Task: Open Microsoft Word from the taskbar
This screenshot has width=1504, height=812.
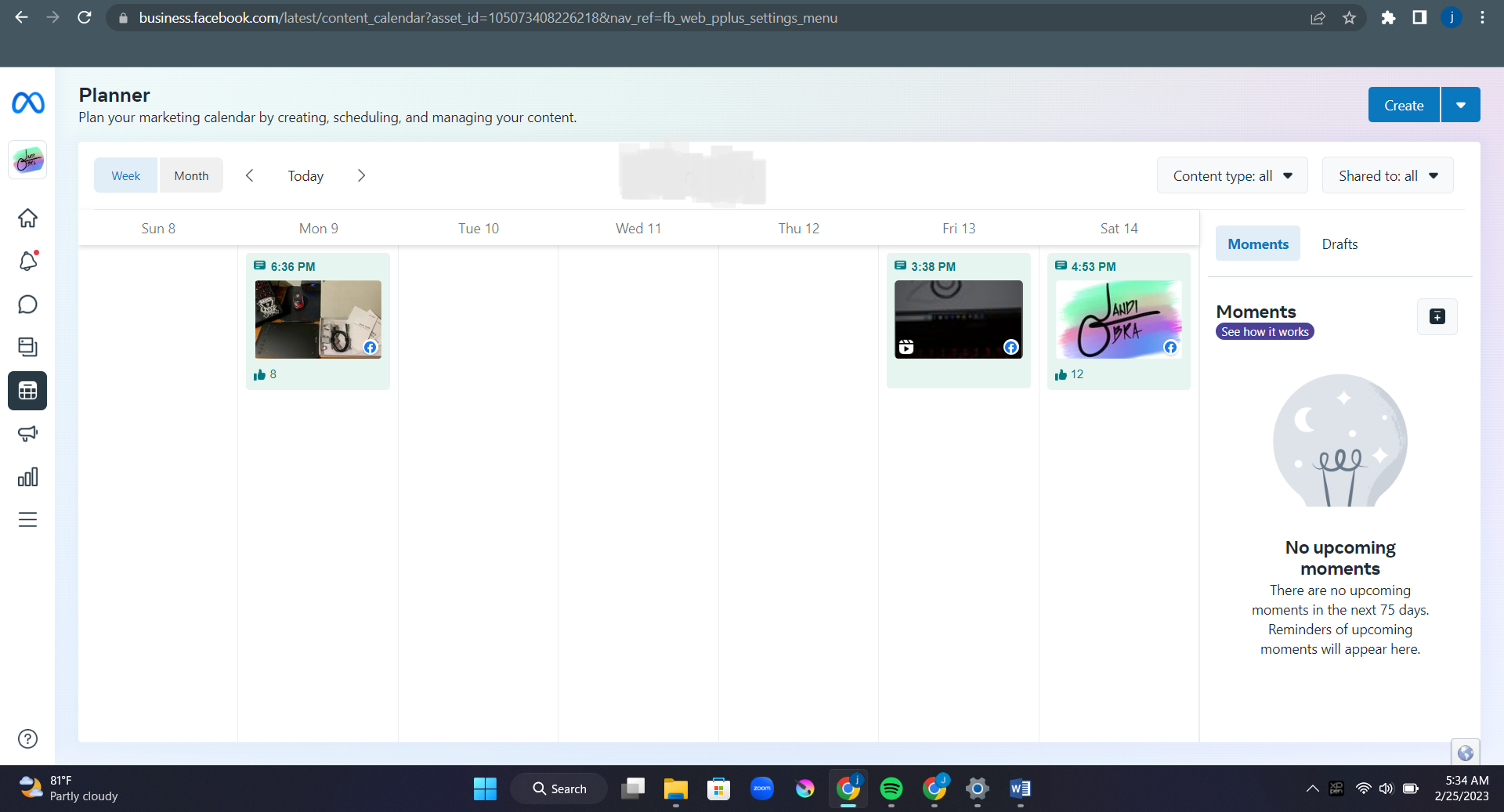Action: (x=1021, y=789)
